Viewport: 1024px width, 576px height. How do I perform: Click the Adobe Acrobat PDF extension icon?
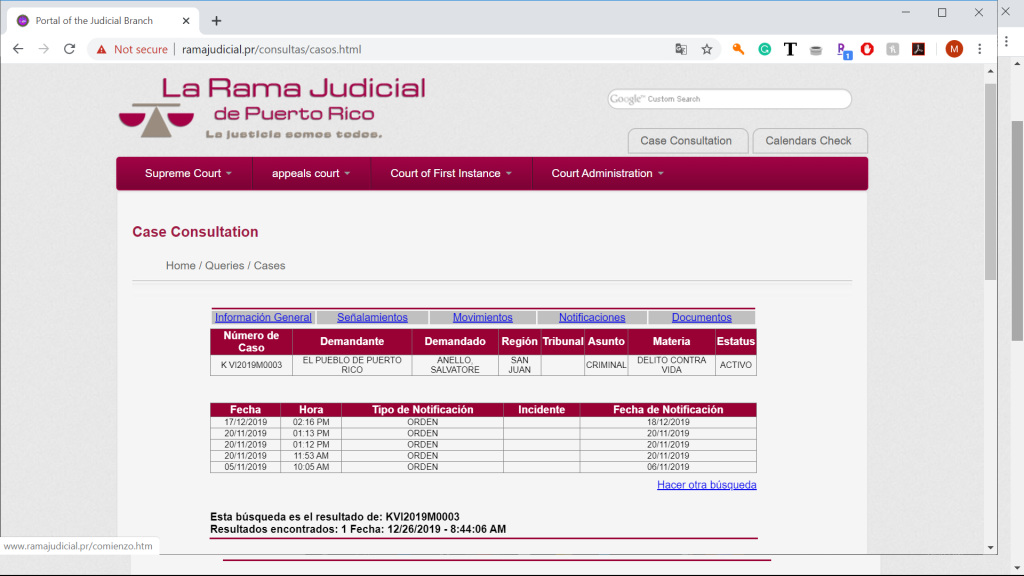pyautogui.click(x=918, y=49)
